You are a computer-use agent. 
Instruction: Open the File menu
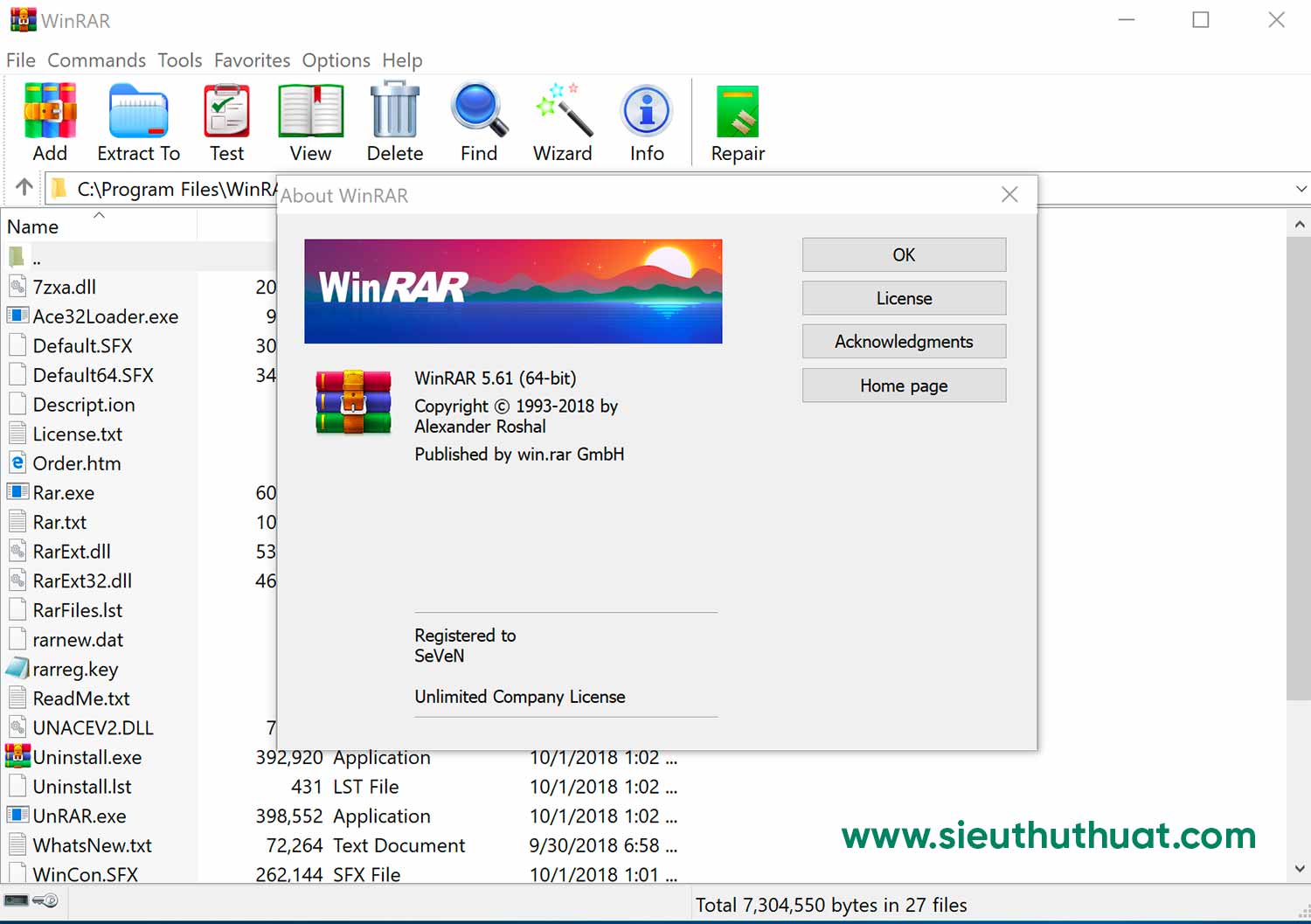pos(21,60)
